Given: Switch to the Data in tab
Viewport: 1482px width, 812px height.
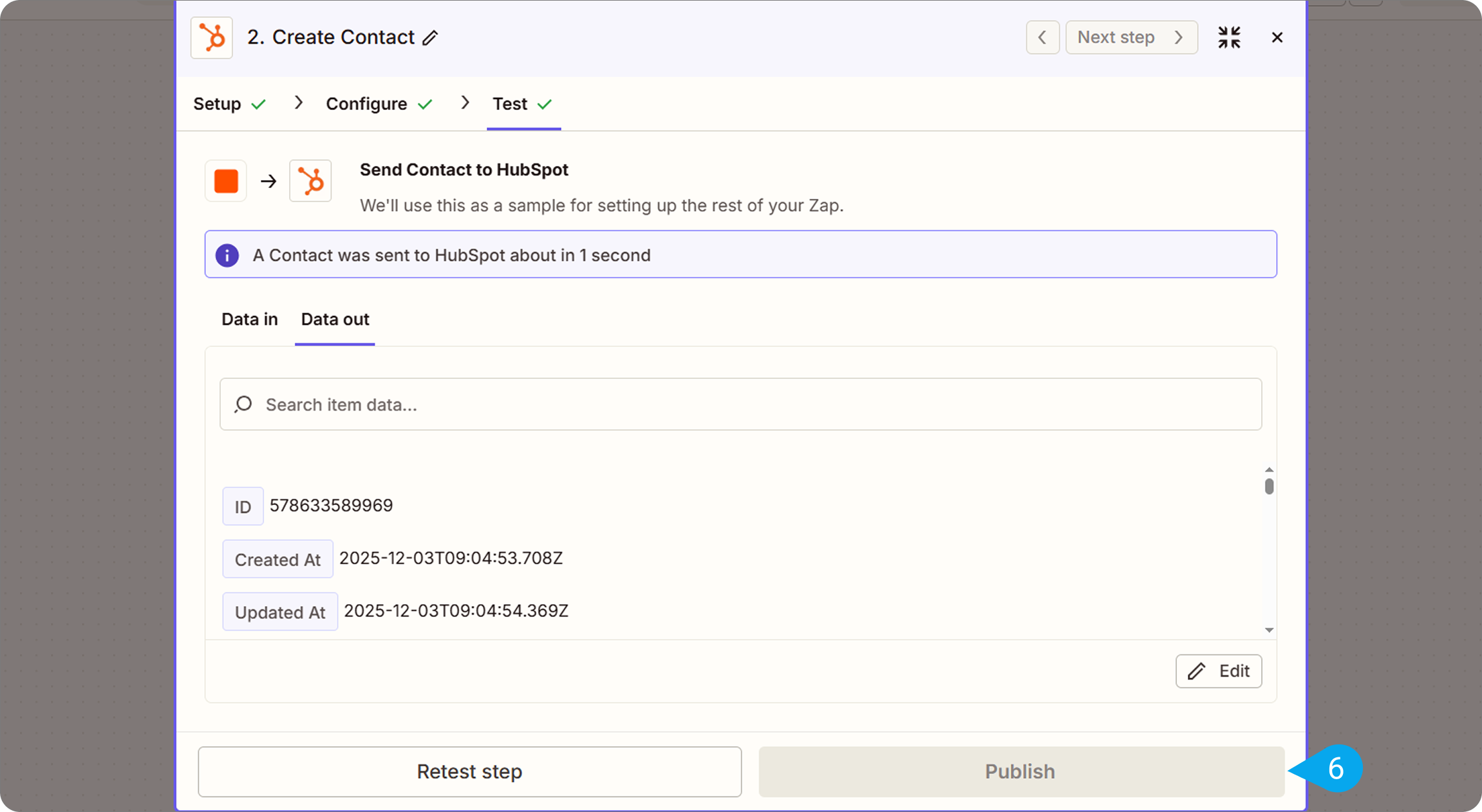Looking at the screenshot, I should [249, 319].
